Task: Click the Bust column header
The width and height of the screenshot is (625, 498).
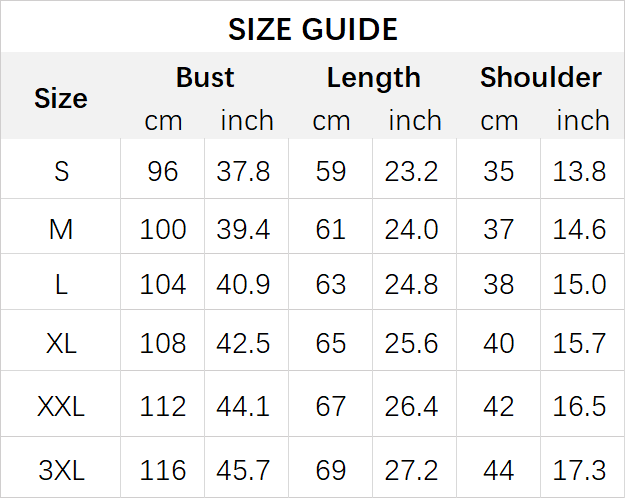Action: click(205, 77)
